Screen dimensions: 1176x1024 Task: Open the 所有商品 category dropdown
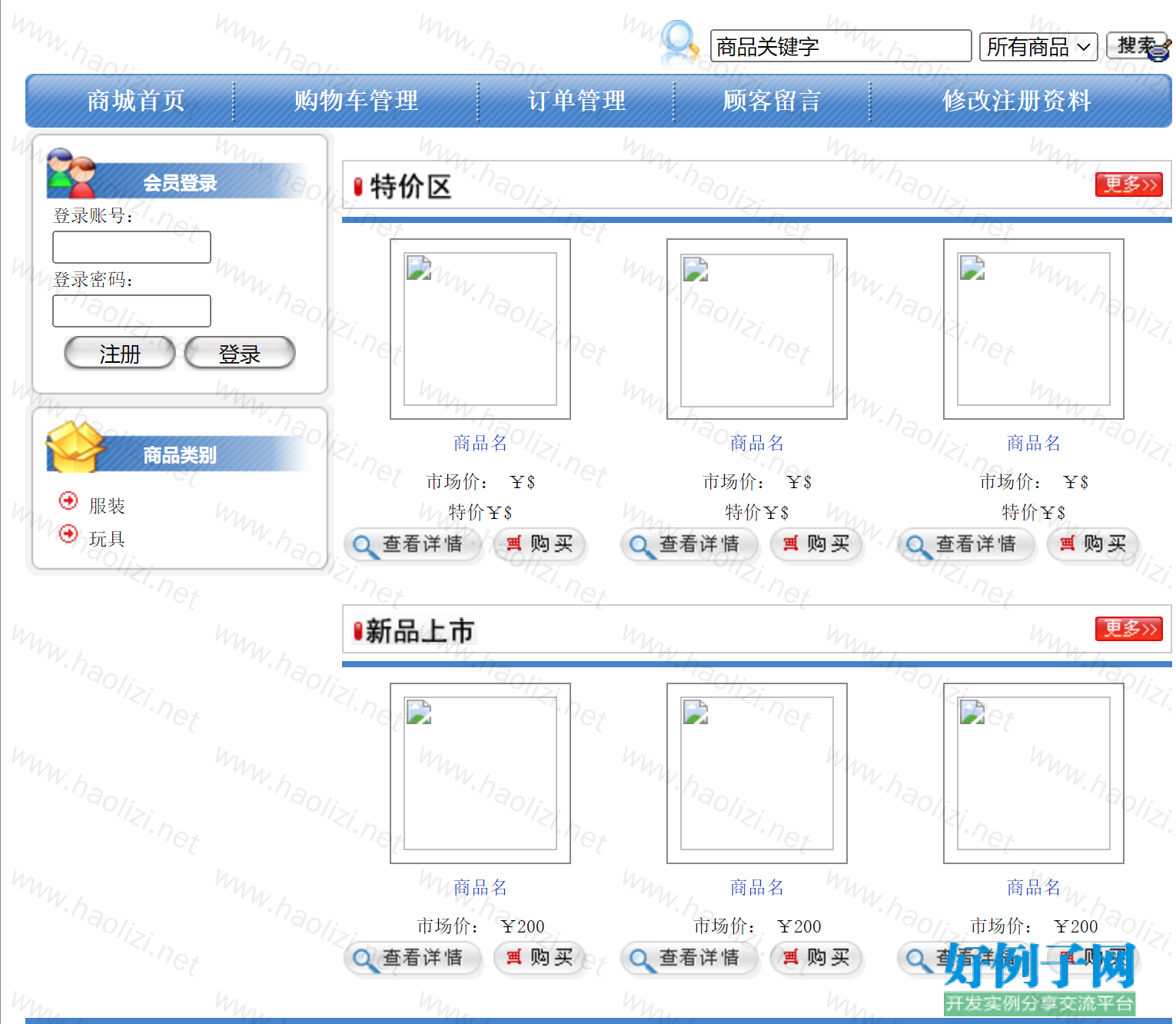click(x=1038, y=47)
